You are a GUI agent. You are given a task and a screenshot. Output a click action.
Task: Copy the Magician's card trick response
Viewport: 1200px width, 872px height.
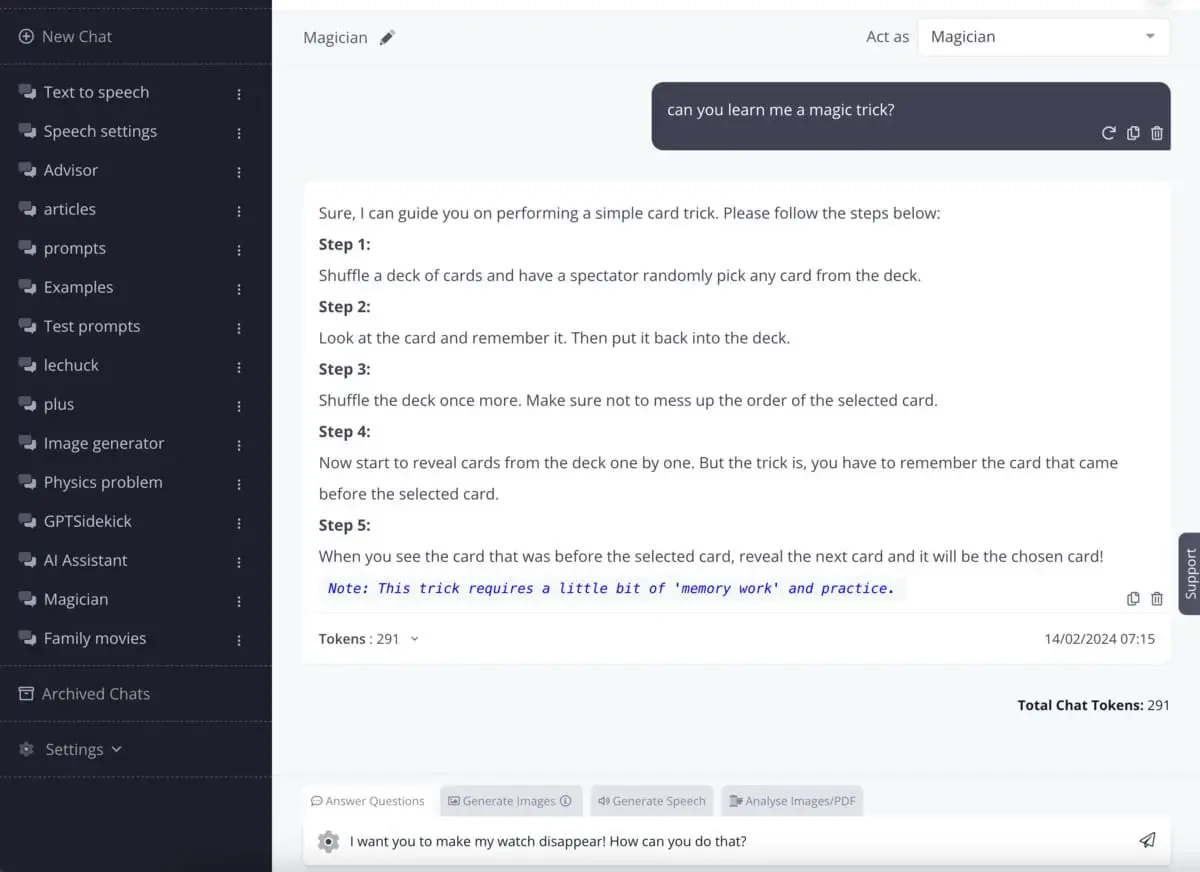pos(1133,598)
